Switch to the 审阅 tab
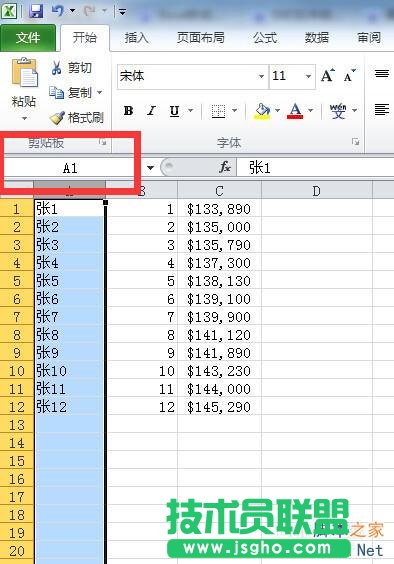The image size is (394, 564). click(369, 37)
